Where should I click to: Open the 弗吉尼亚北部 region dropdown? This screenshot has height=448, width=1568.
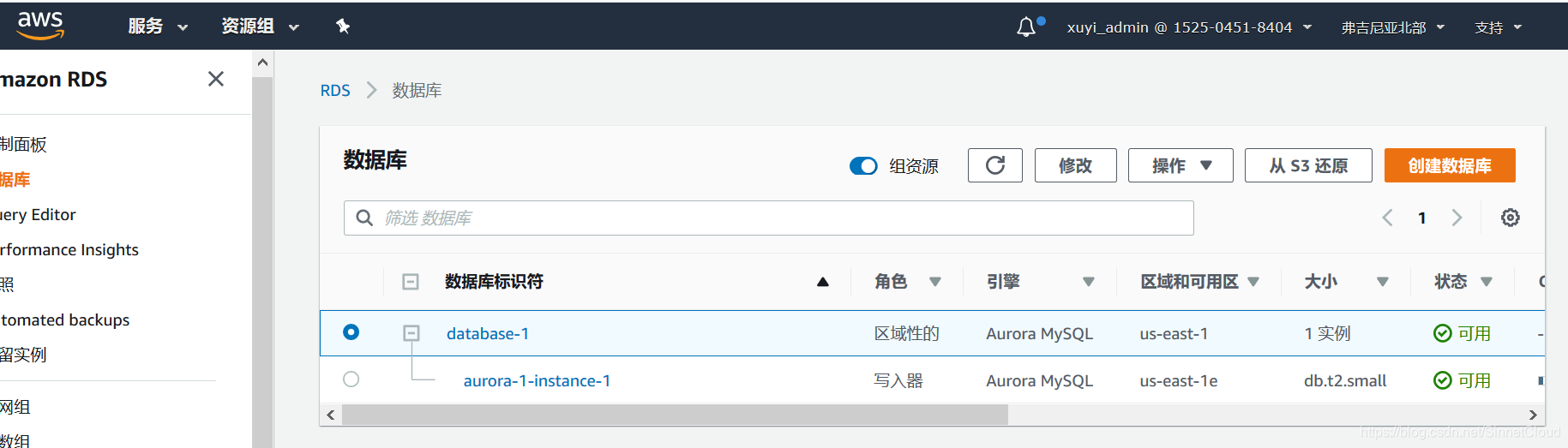click(x=1393, y=27)
